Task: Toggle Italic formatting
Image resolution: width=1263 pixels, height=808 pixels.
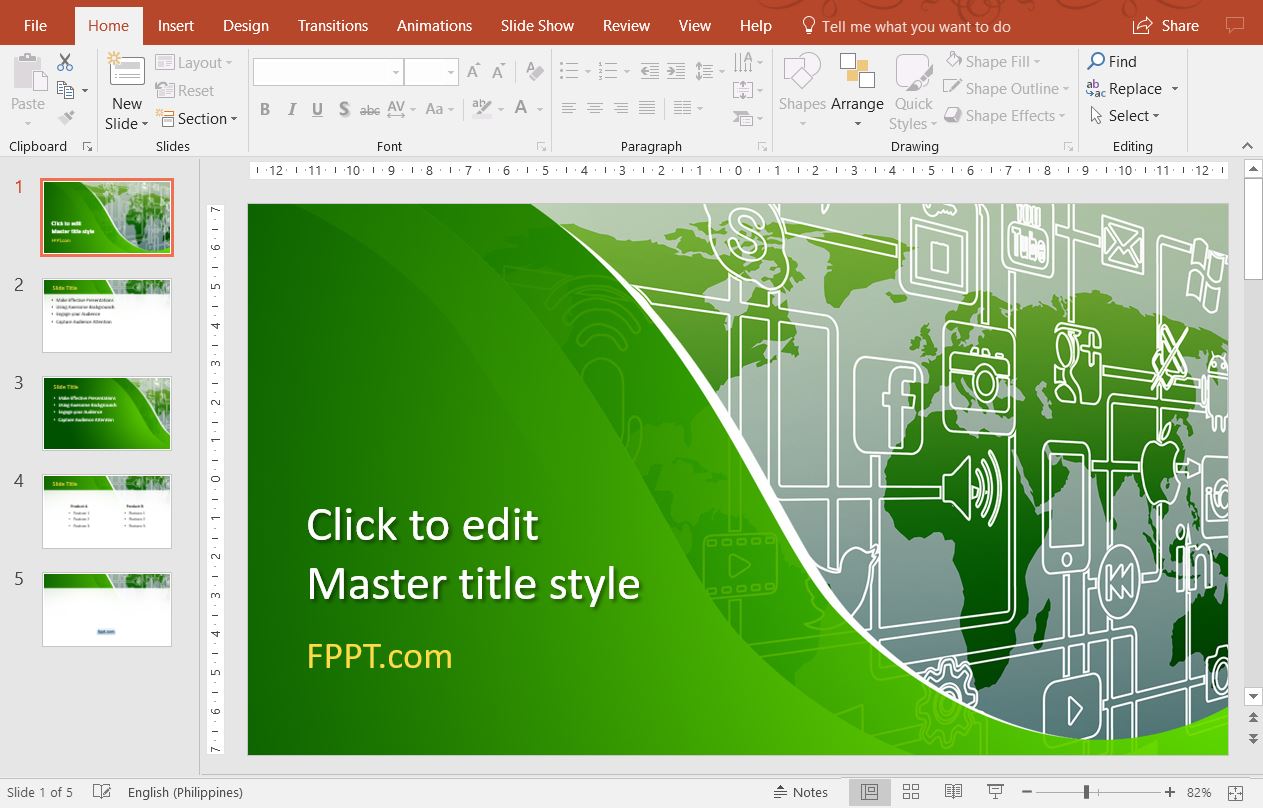Action: pos(292,109)
